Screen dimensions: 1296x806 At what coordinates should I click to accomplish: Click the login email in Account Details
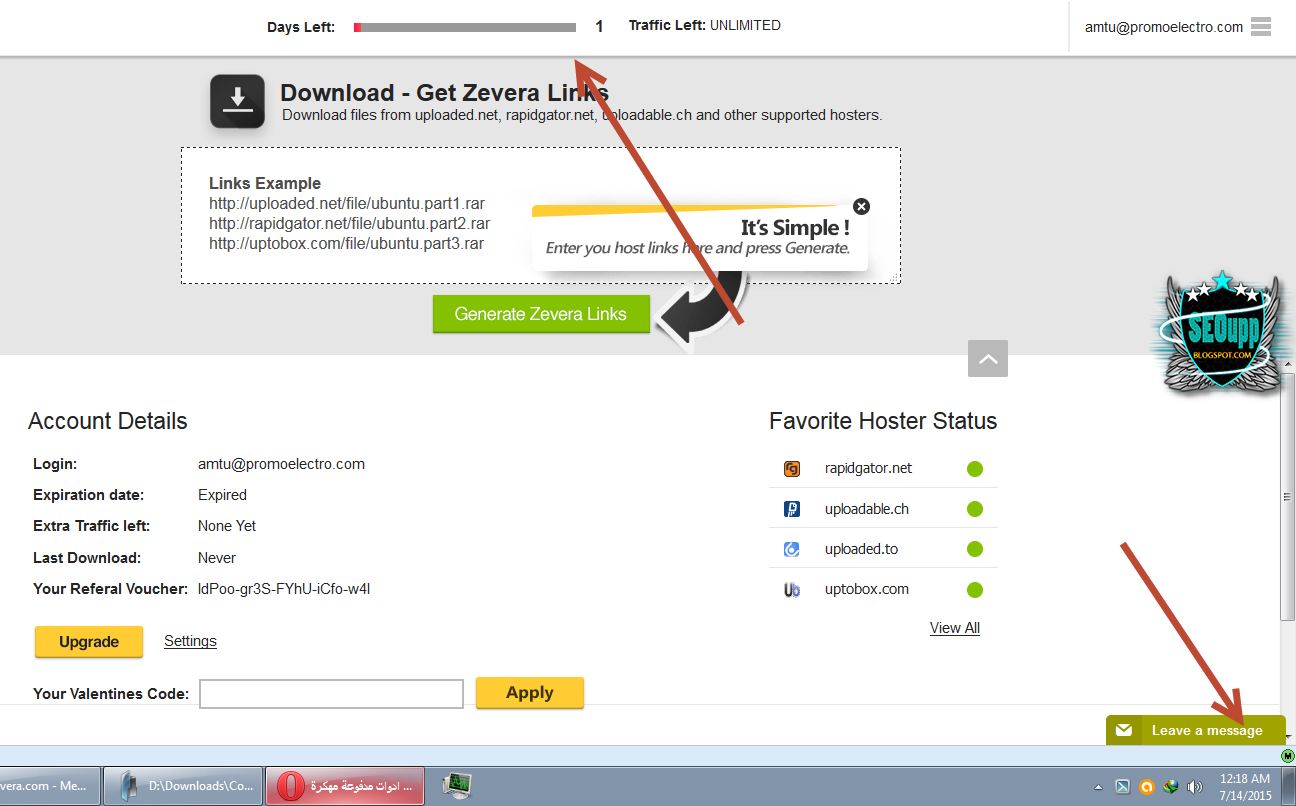(x=281, y=464)
